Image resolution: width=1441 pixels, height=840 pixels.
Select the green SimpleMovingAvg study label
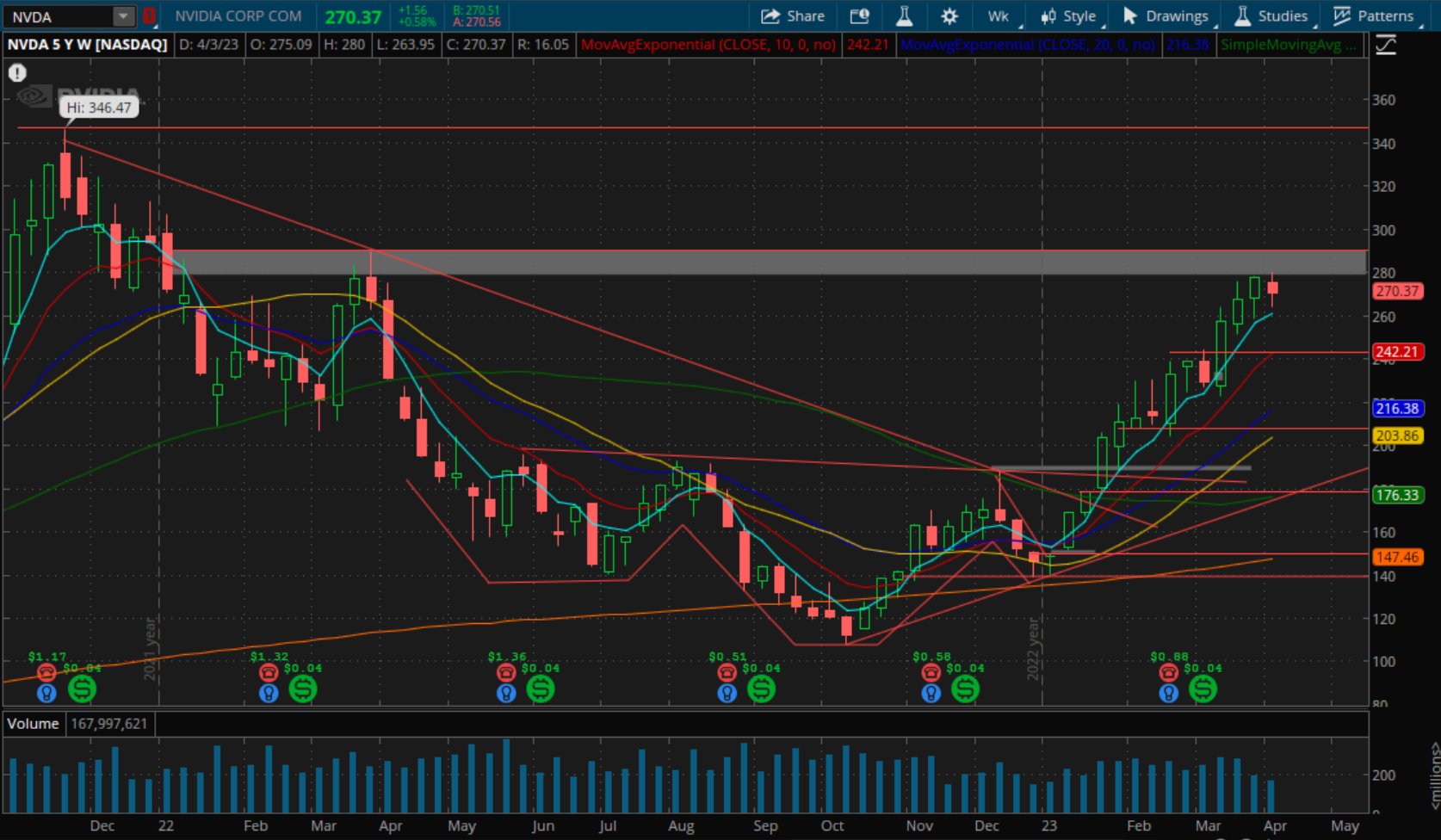click(1288, 45)
